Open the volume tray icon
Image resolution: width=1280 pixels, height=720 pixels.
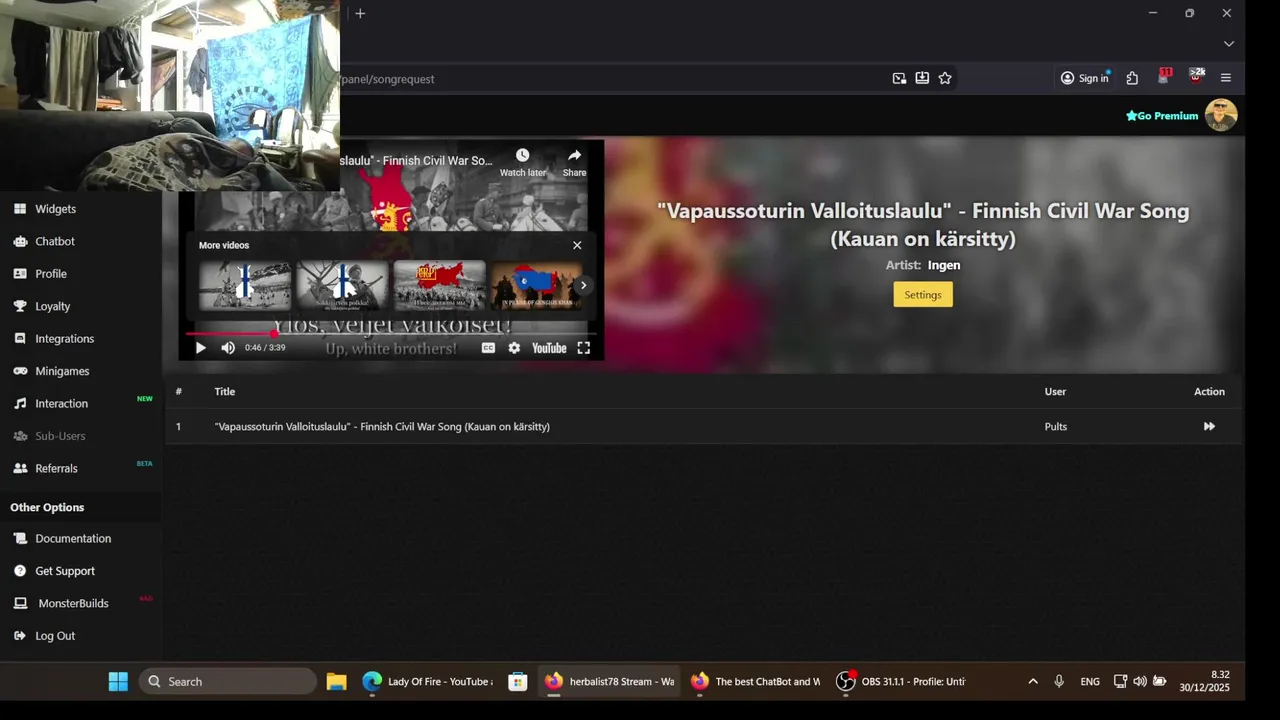click(1140, 682)
